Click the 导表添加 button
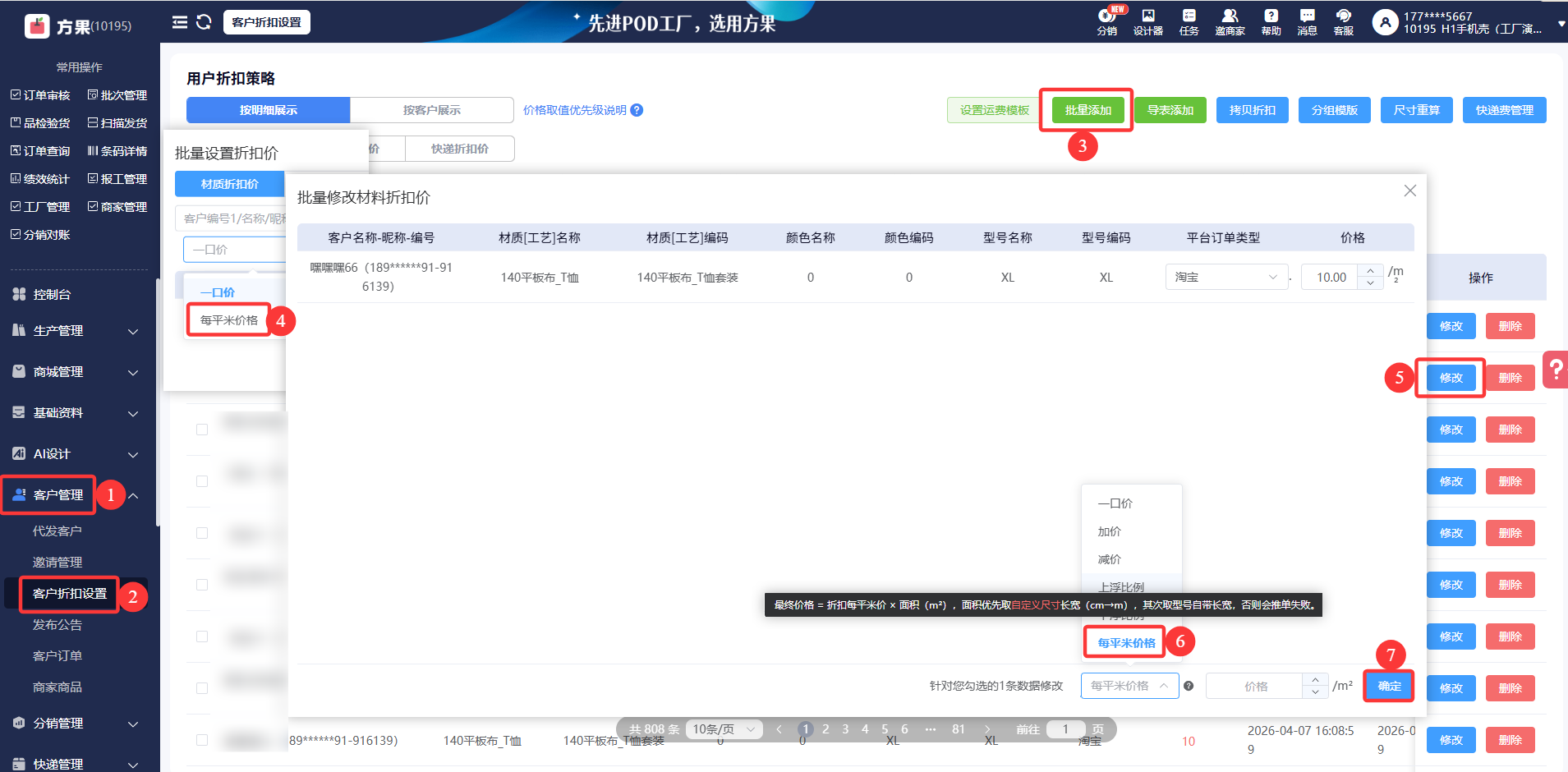 (1170, 110)
